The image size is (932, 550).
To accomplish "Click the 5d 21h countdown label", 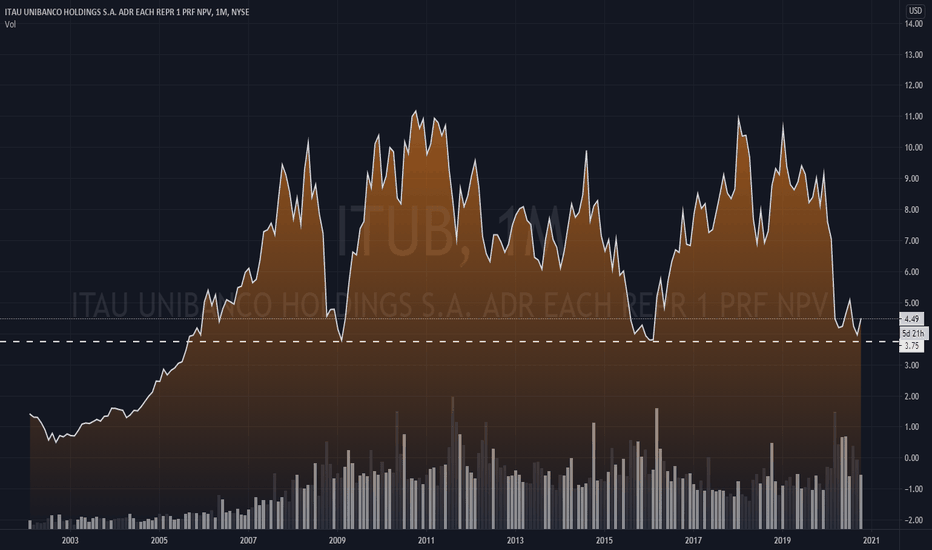I will tap(913, 333).
